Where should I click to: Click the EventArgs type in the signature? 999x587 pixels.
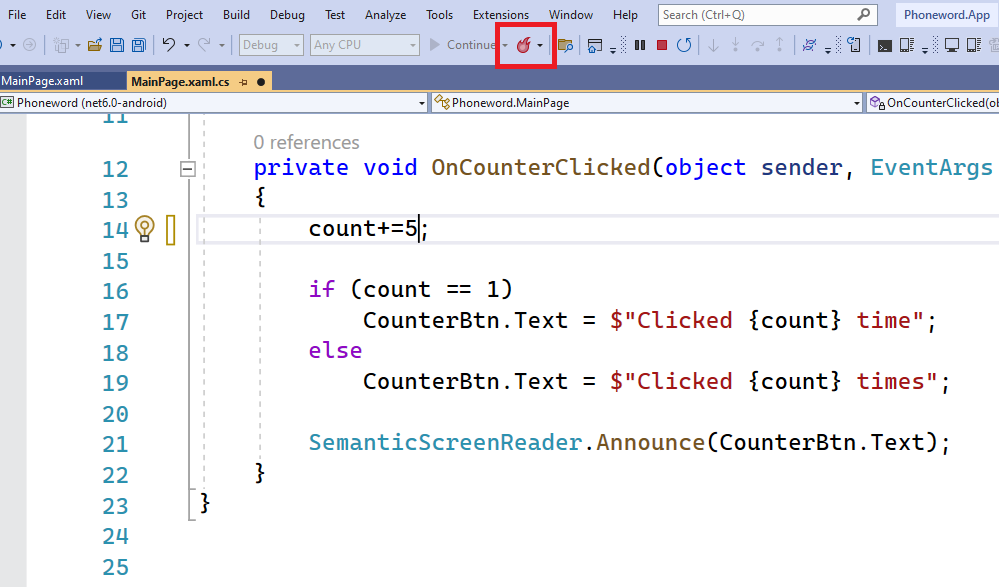(931, 167)
